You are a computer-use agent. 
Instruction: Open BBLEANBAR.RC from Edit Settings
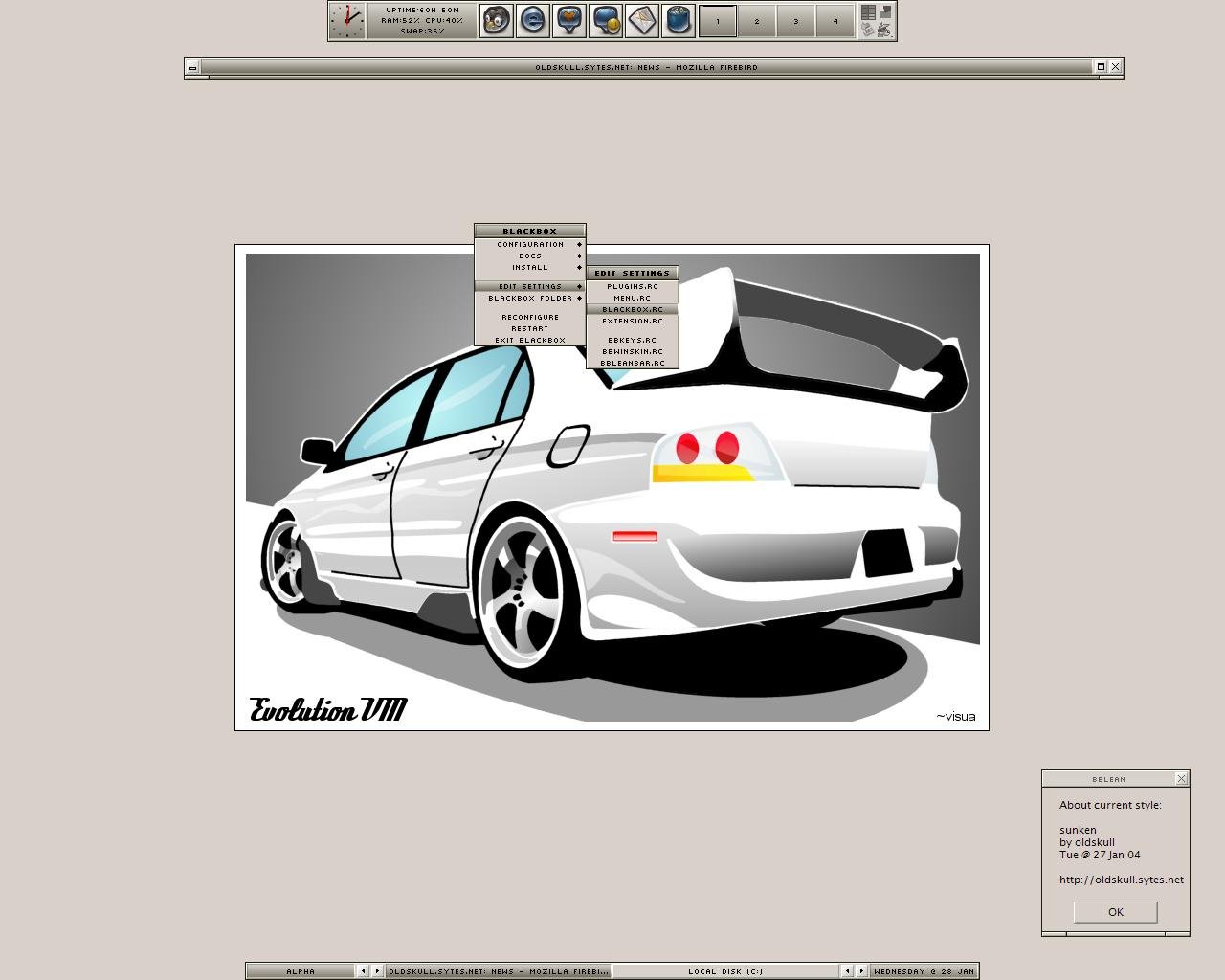point(633,363)
